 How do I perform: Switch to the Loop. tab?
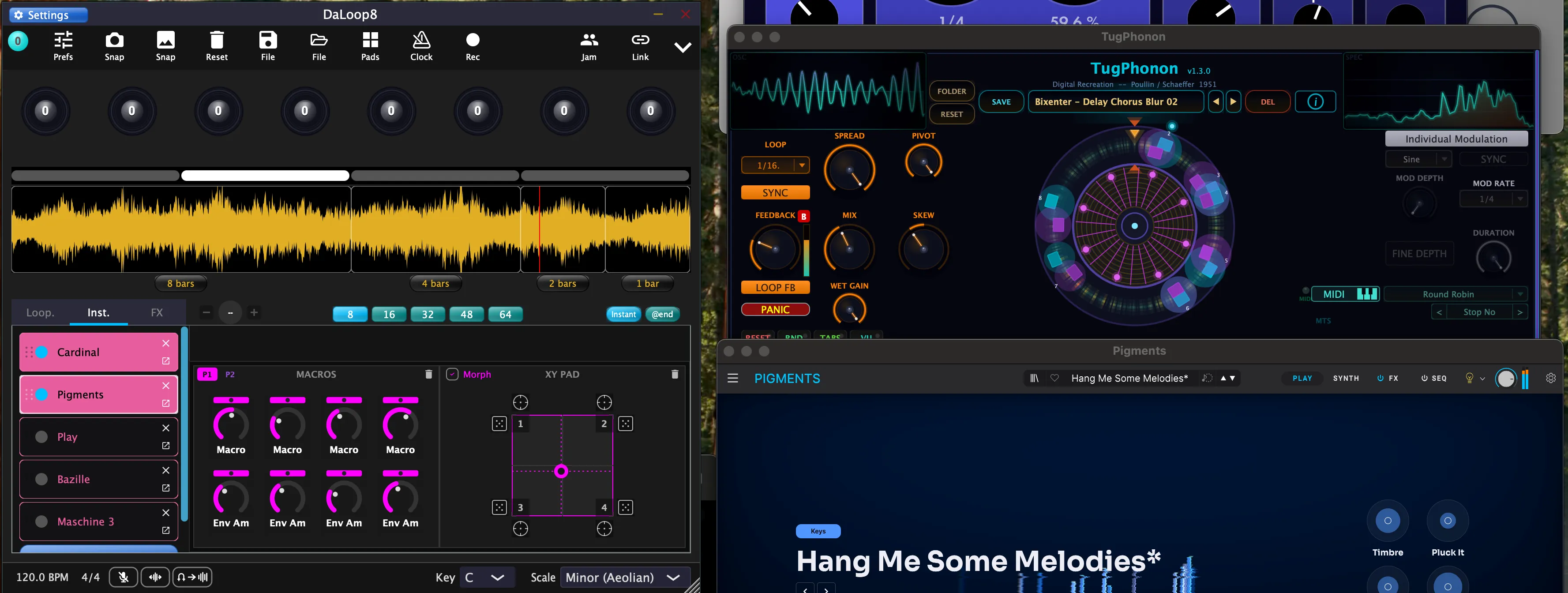pyautogui.click(x=40, y=312)
